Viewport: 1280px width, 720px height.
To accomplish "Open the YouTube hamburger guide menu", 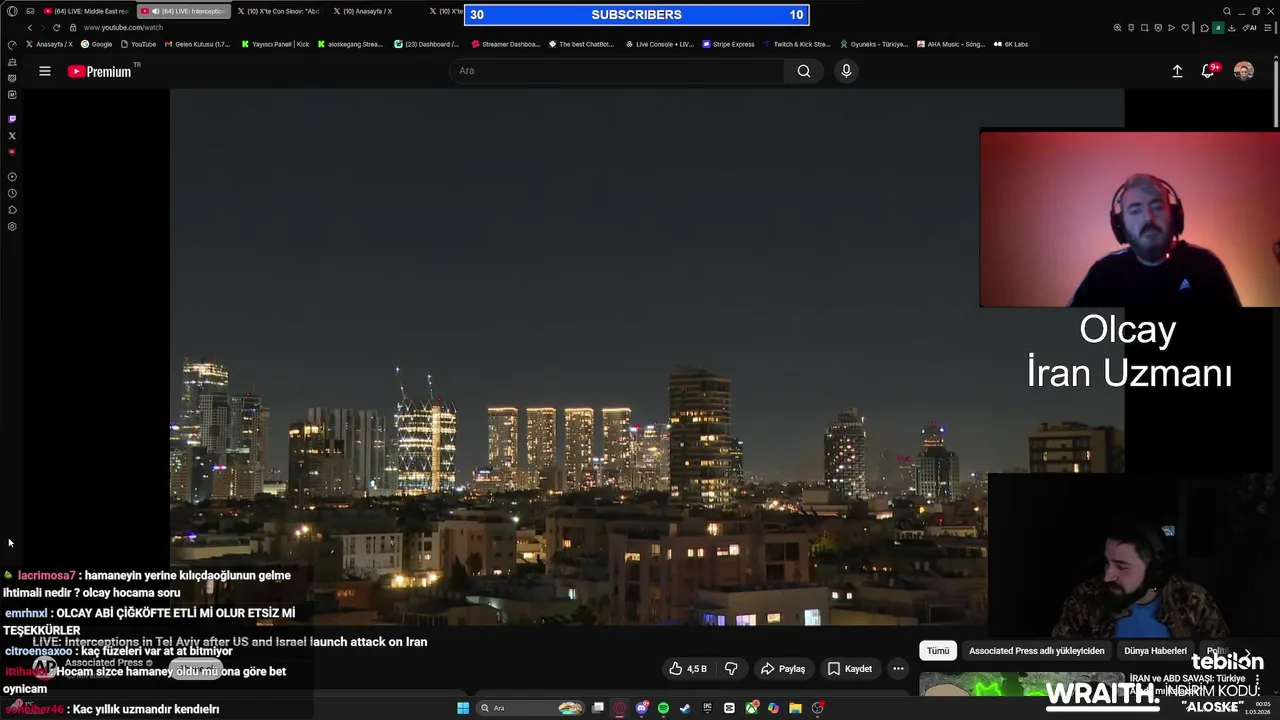I will coord(45,71).
